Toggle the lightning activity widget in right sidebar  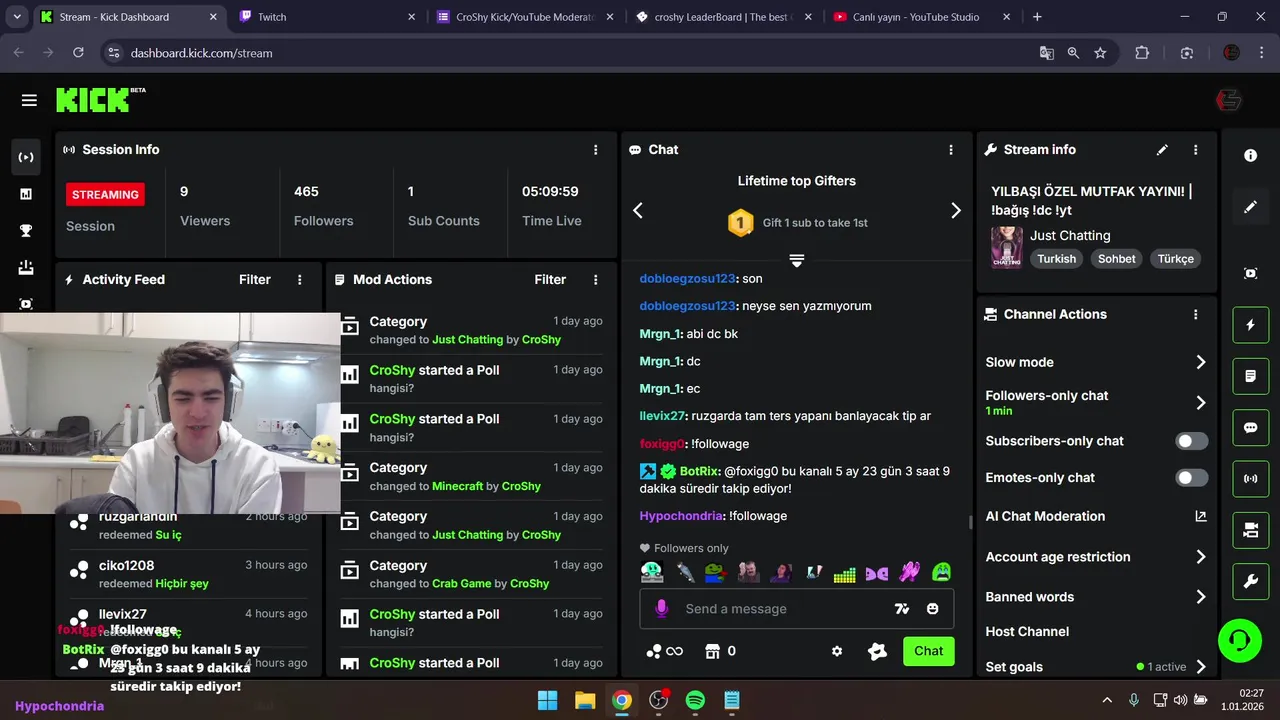click(1250, 325)
